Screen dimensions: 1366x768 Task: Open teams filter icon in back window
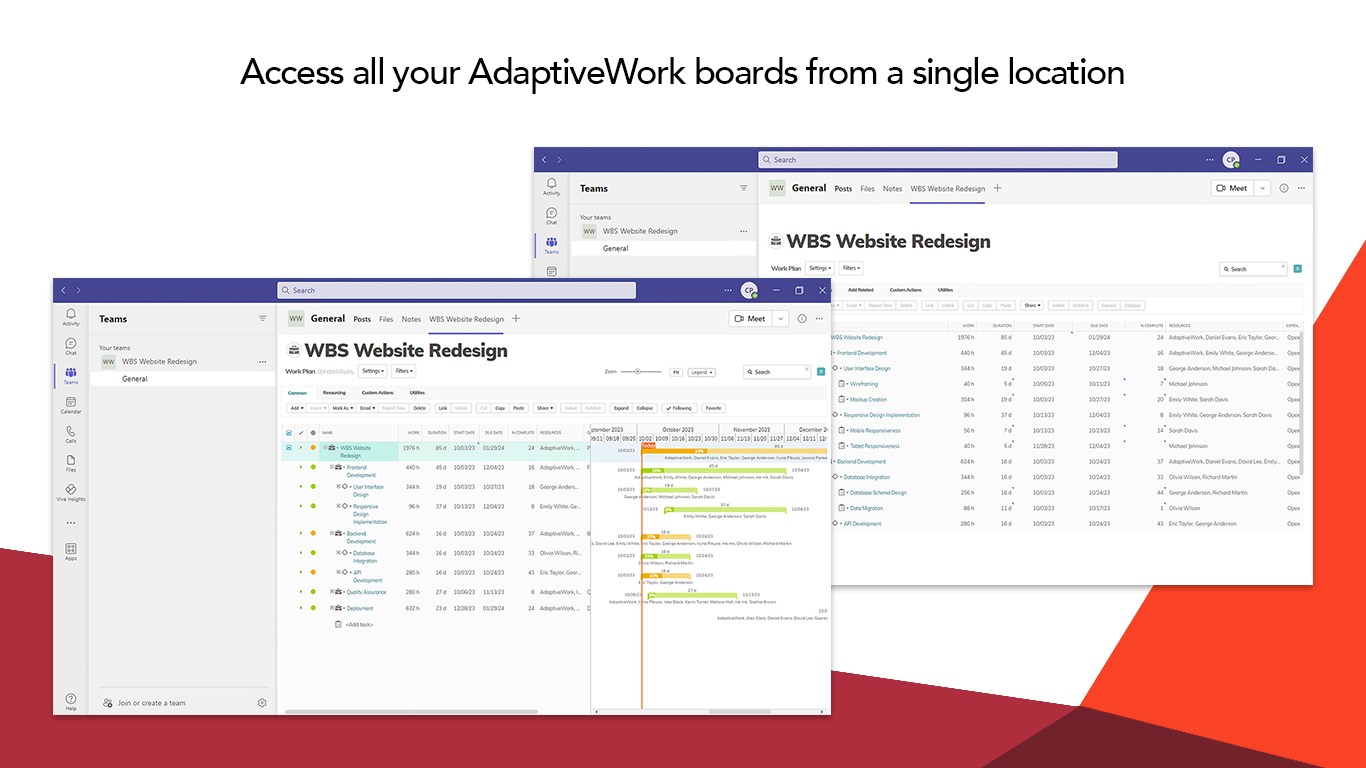pyautogui.click(x=743, y=188)
